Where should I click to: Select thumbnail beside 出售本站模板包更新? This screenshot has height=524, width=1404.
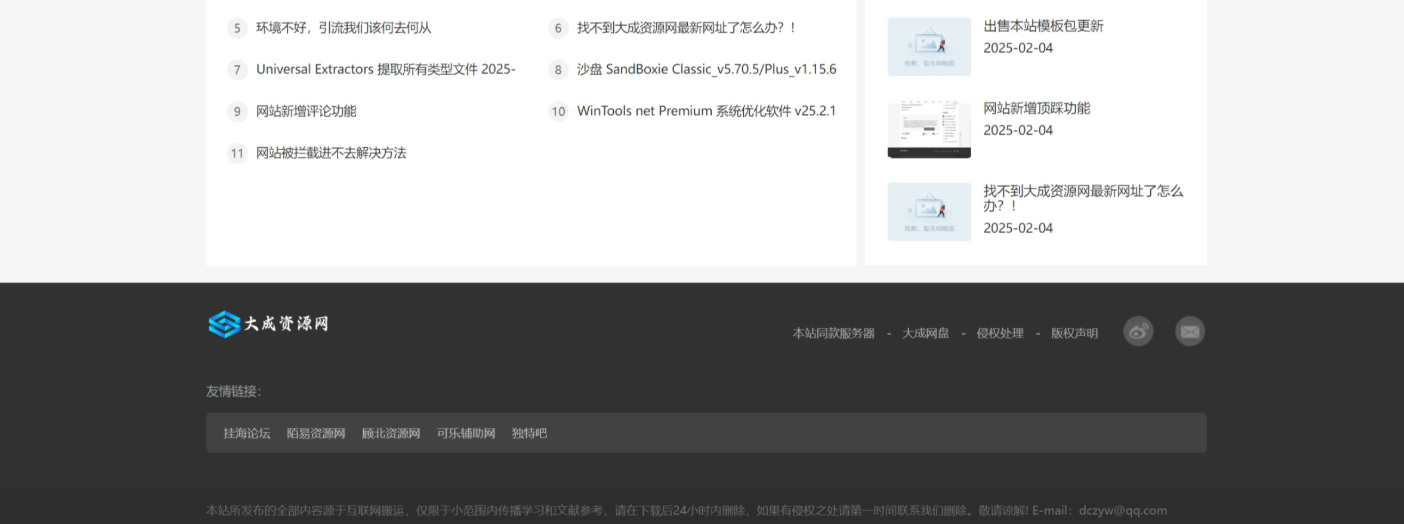929,46
